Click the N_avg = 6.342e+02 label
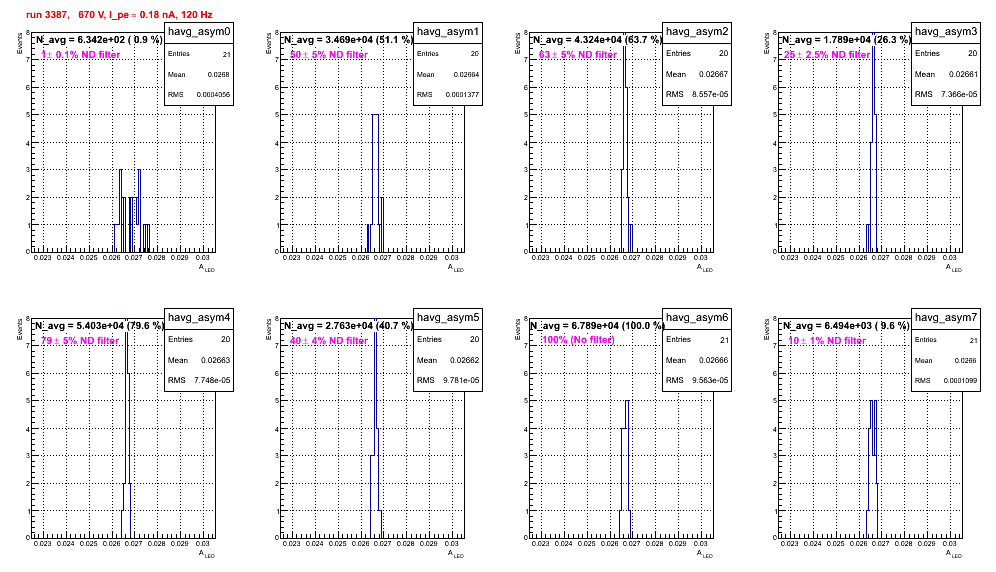Viewport: 996px width, 572px height. pos(98,39)
